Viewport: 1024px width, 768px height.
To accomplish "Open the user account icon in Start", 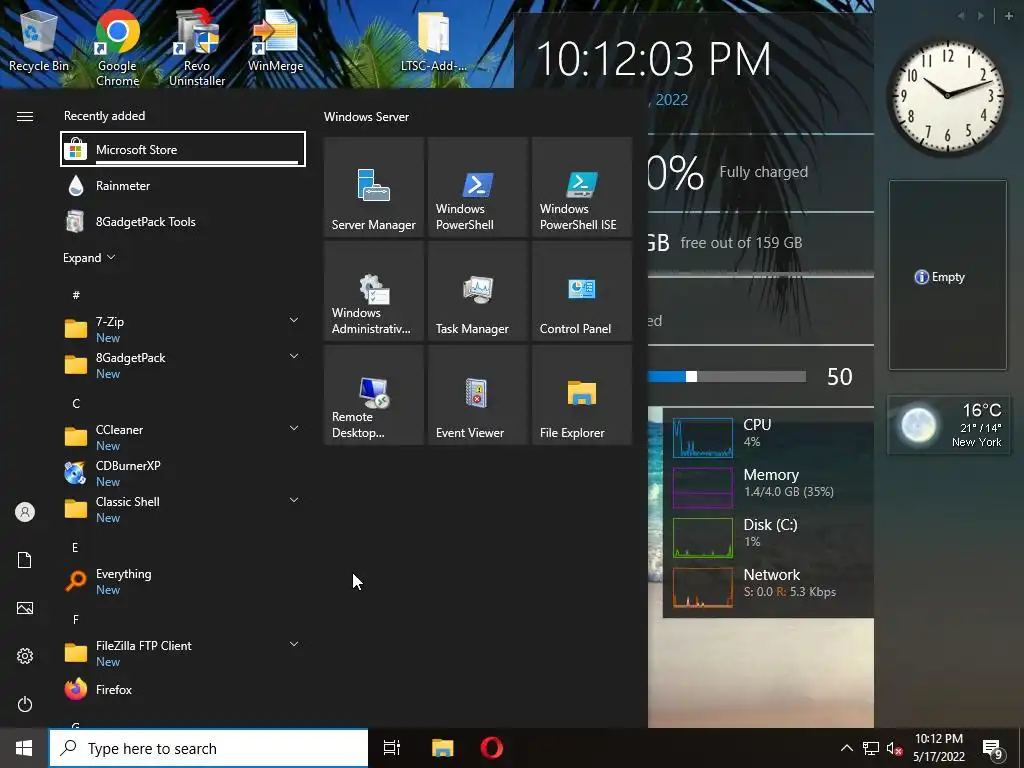I will click(x=25, y=512).
